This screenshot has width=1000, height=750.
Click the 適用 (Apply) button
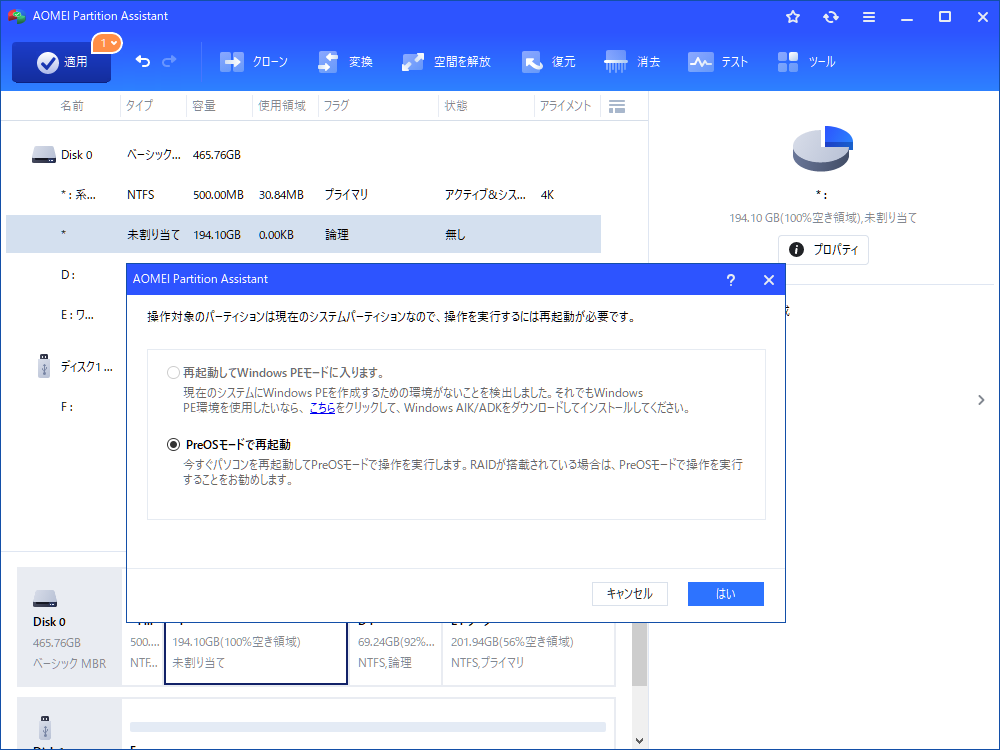(61, 62)
